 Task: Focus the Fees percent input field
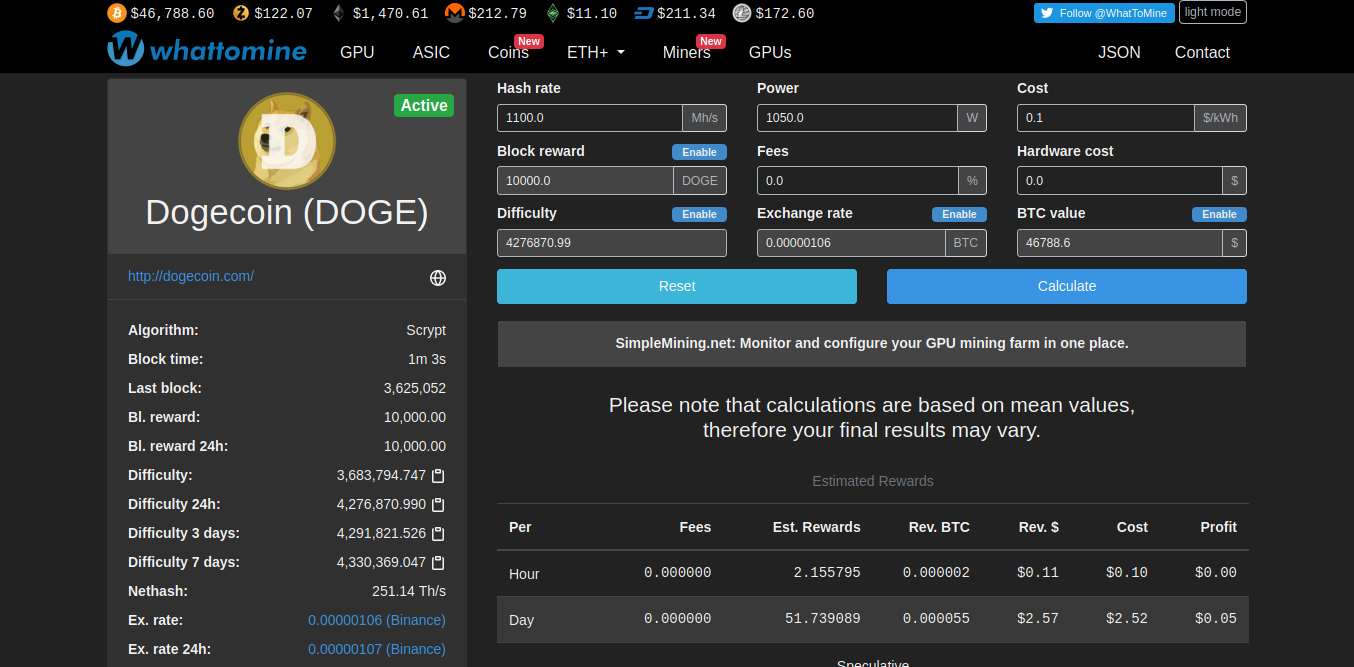(x=858, y=180)
